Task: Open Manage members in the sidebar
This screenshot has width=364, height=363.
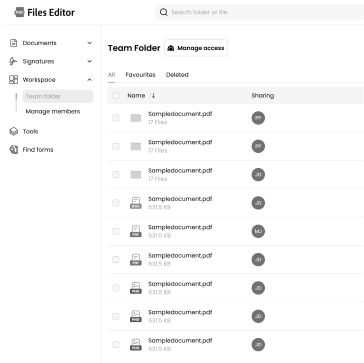Action: [53, 111]
